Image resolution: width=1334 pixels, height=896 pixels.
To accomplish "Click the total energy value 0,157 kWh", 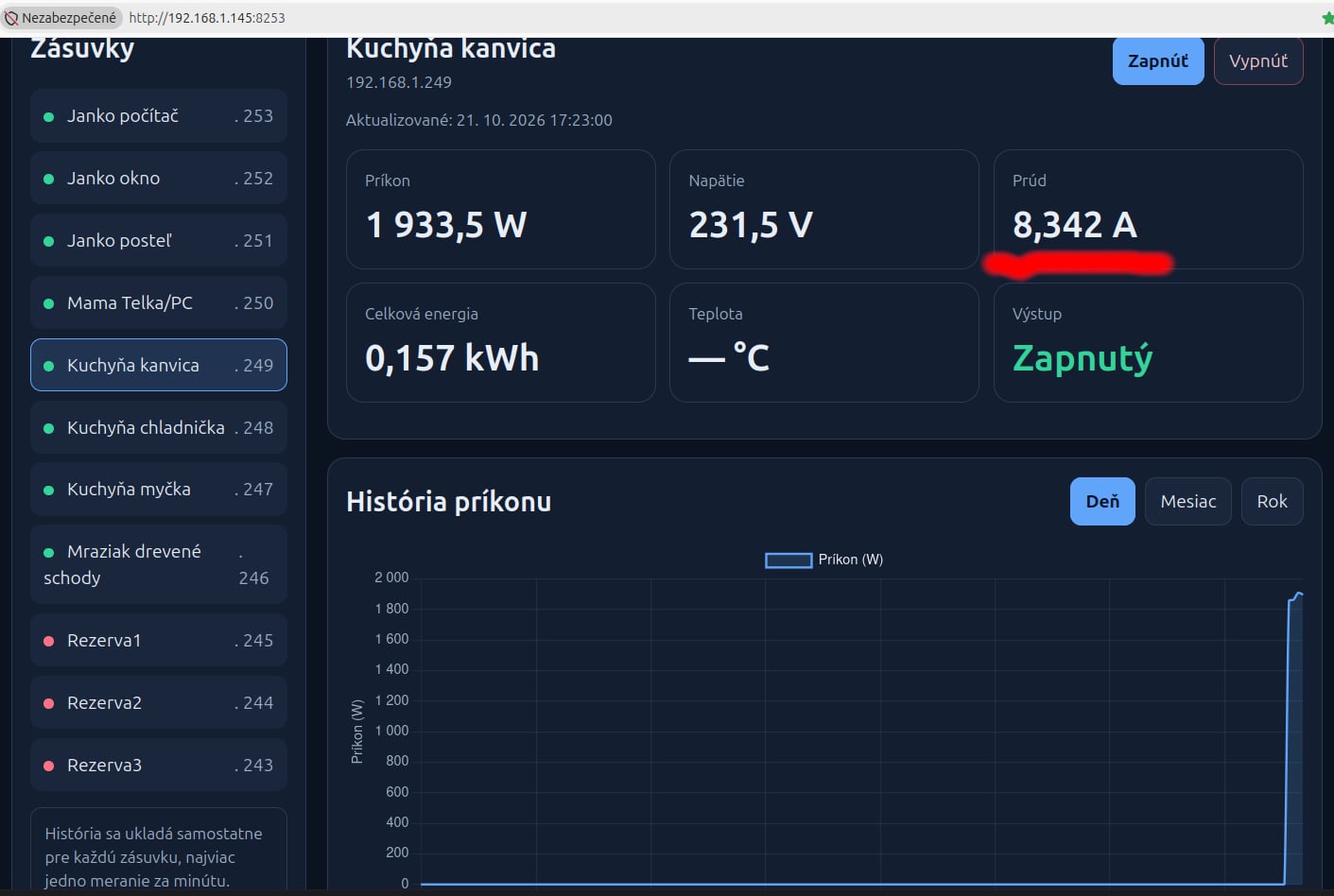I will [452, 358].
